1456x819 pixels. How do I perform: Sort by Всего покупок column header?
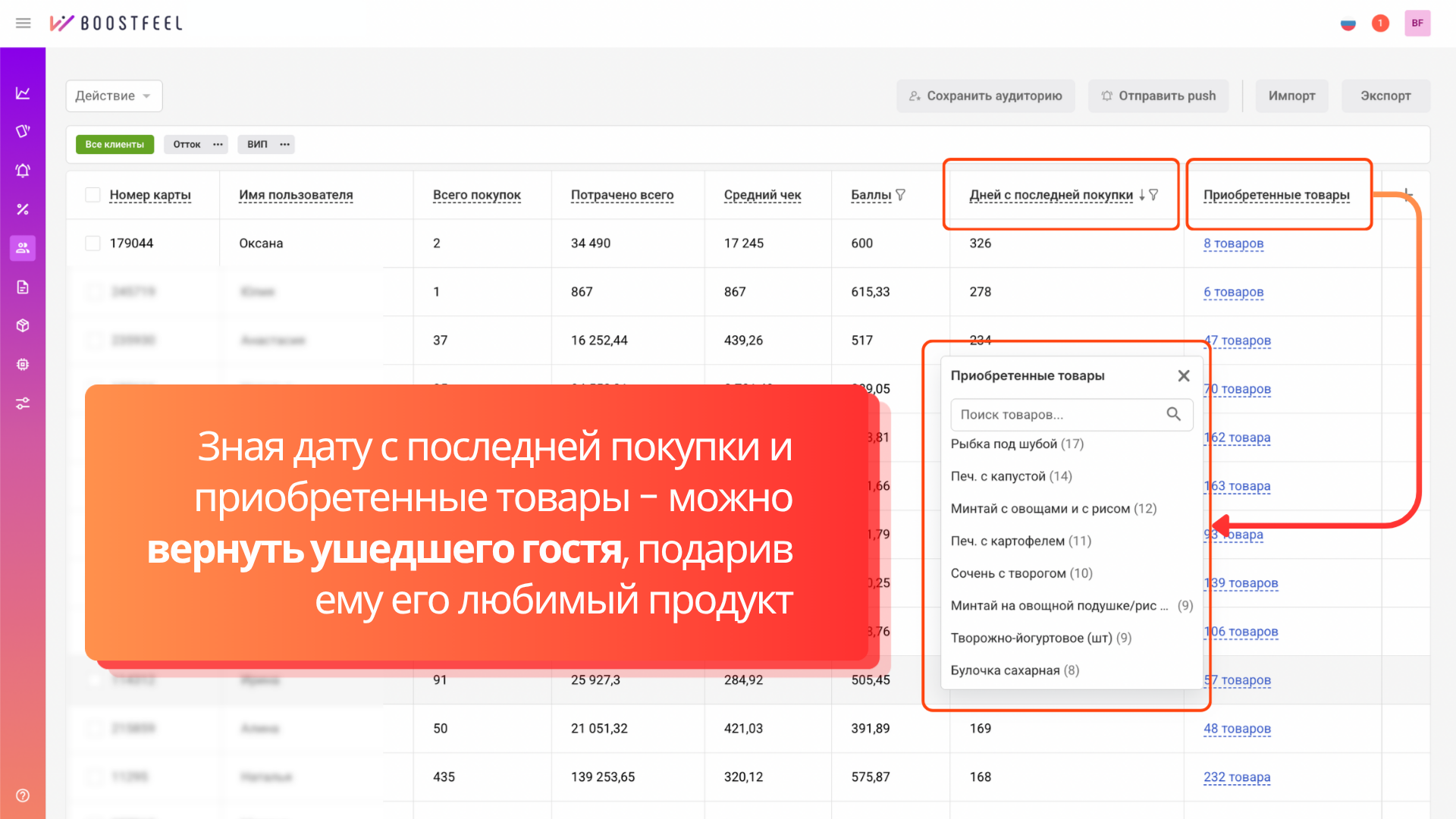pyautogui.click(x=477, y=195)
